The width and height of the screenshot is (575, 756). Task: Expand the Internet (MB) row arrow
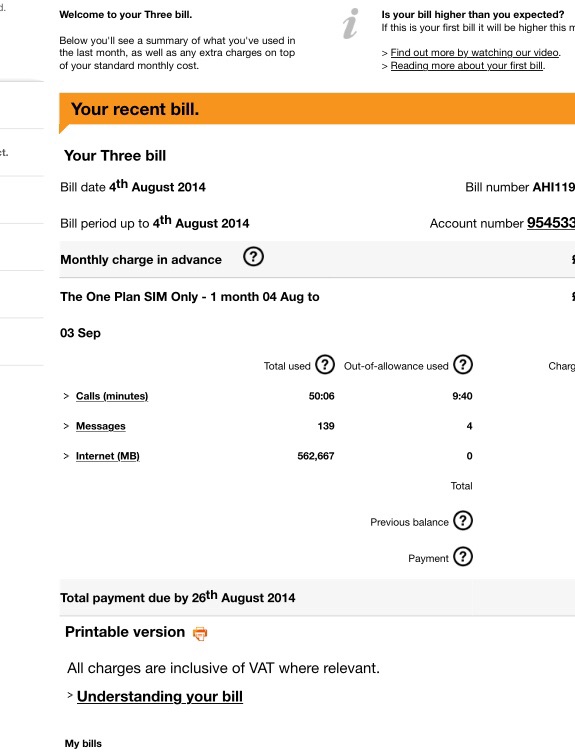66,456
